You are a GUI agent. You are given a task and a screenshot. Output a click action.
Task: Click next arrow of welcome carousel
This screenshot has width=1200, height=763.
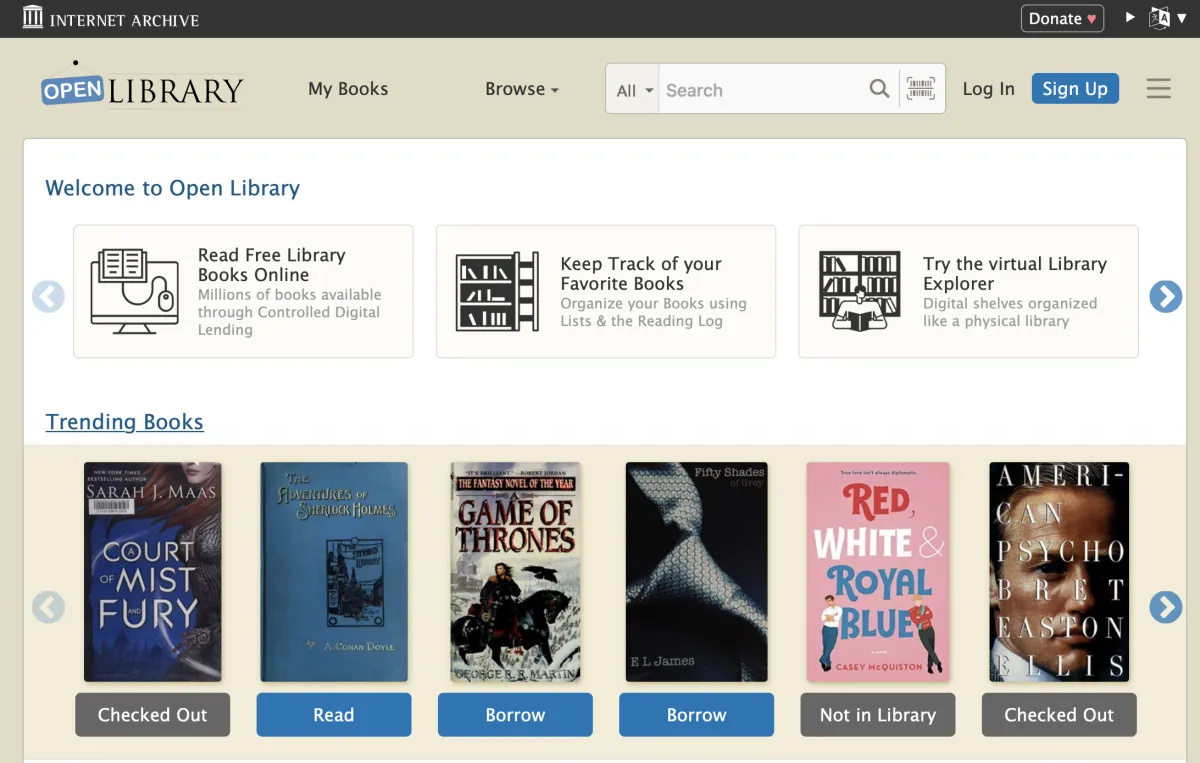(1165, 296)
